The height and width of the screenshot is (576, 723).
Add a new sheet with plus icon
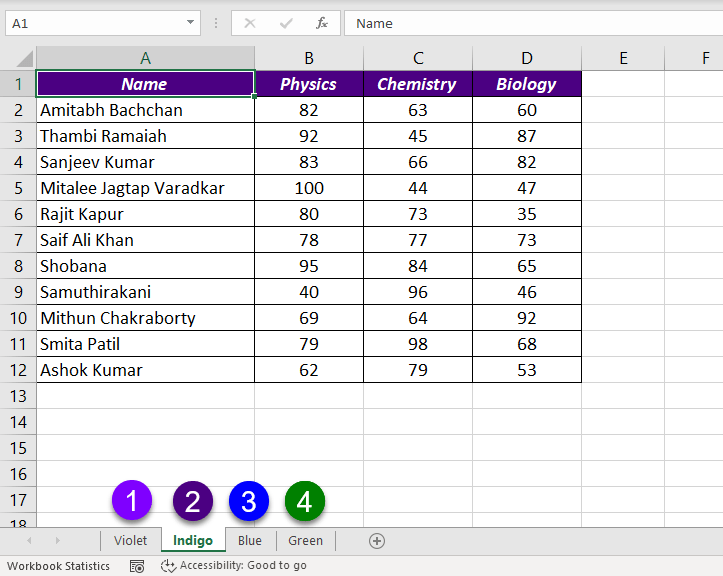pos(377,540)
